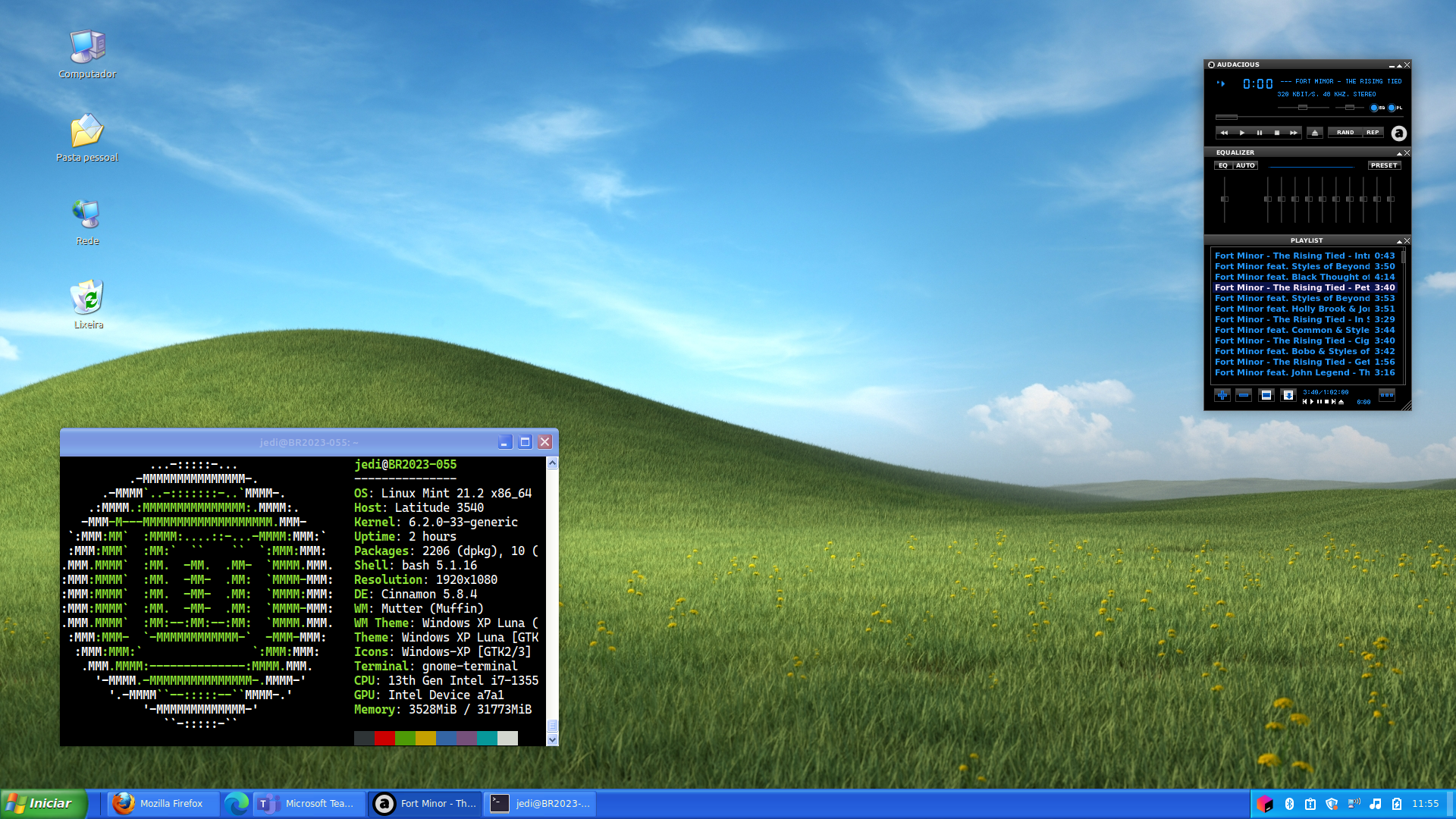Select playlist track 'Bobo & Styles of' 3:42
This screenshot has height=819, width=1456.
(x=1305, y=351)
